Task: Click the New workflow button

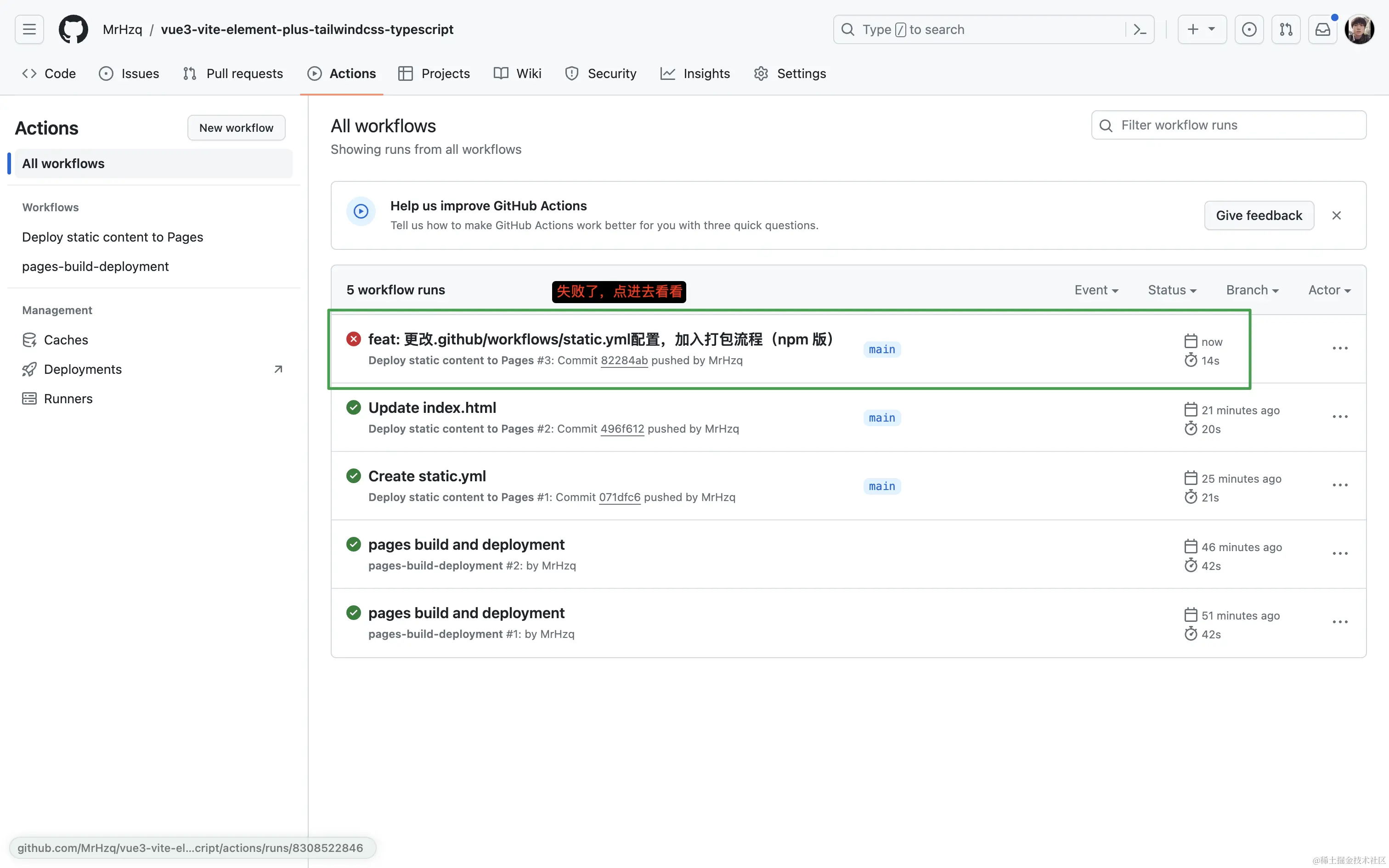Action: tap(236, 128)
